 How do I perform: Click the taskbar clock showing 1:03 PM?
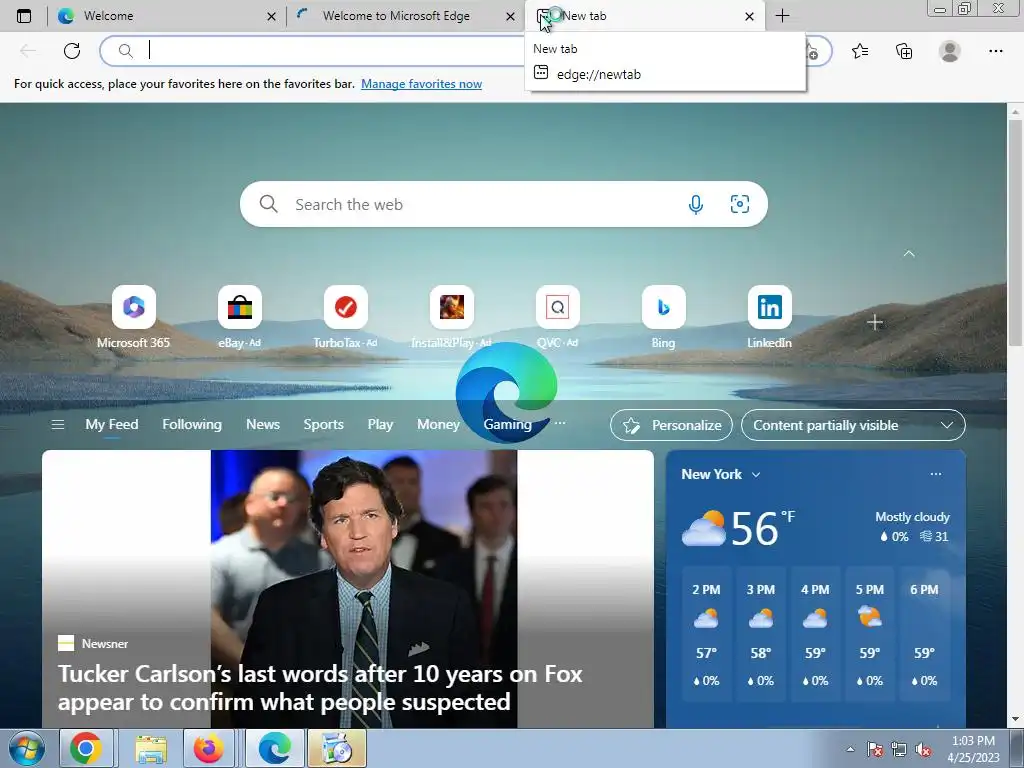click(x=973, y=749)
